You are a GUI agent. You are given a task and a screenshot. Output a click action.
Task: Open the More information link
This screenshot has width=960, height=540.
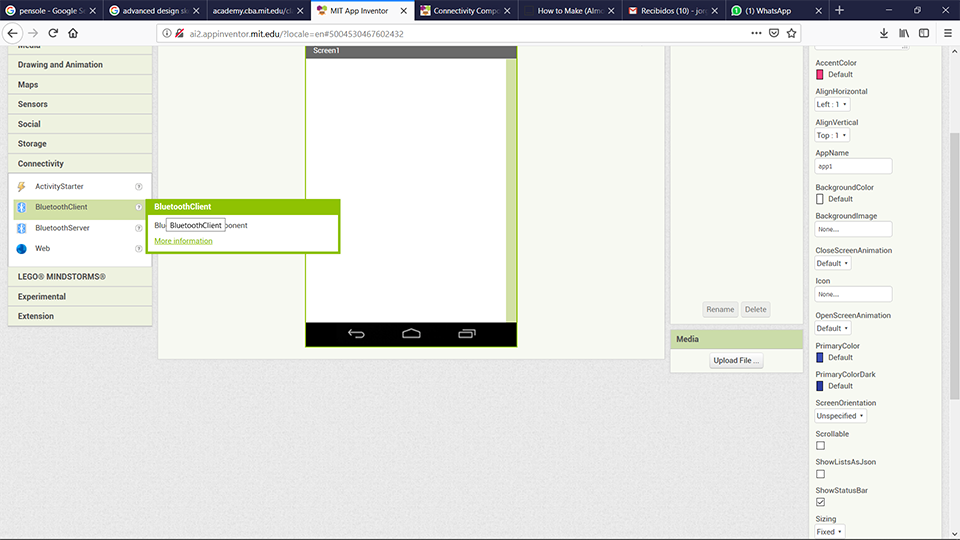click(183, 241)
